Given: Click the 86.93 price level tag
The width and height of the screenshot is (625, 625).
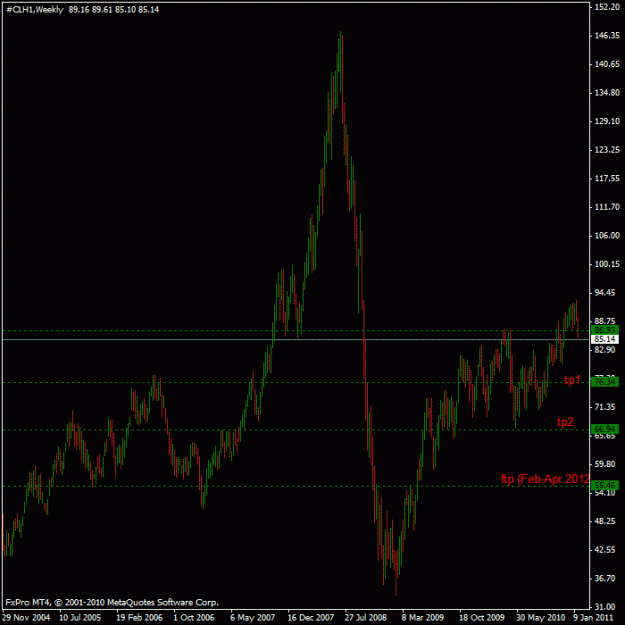Looking at the screenshot, I should pyautogui.click(x=605, y=330).
